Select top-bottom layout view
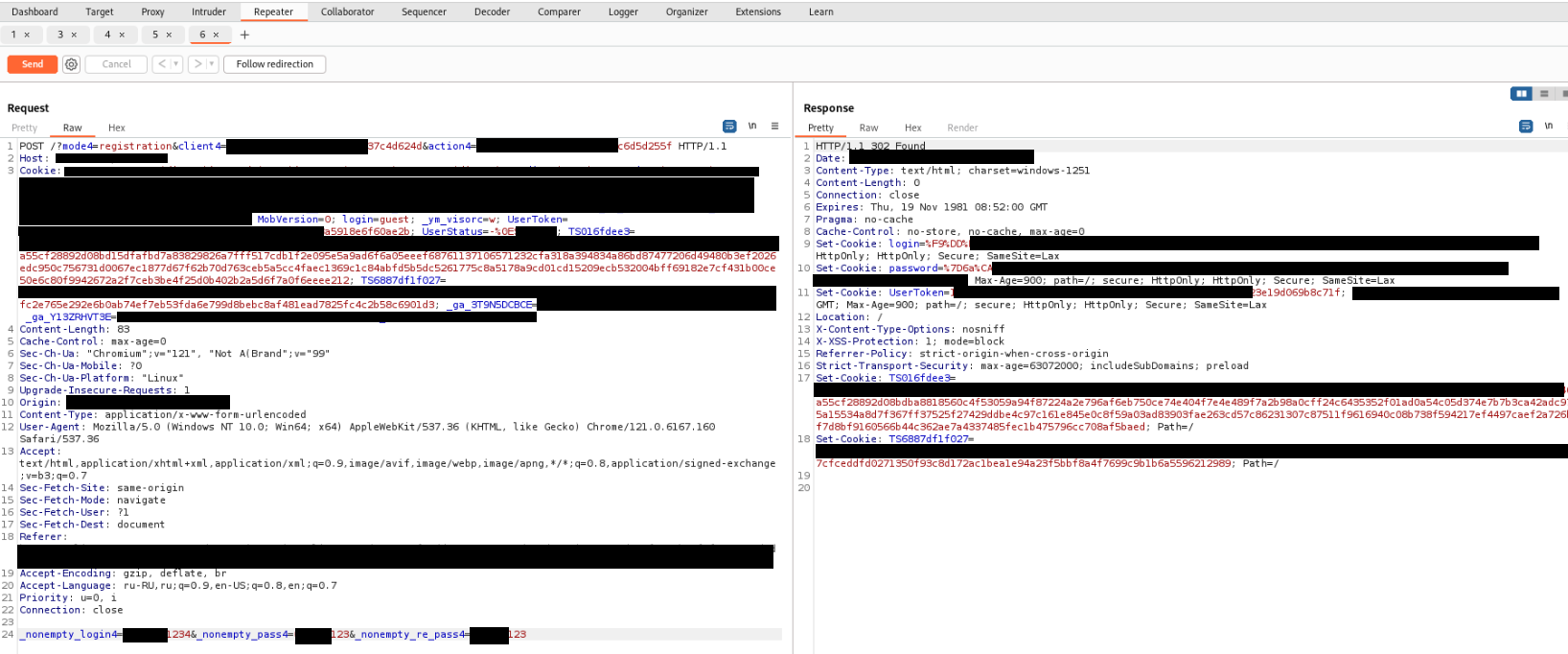The height and width of the screenshot is (654, 1568). (x=1543, y=93)
